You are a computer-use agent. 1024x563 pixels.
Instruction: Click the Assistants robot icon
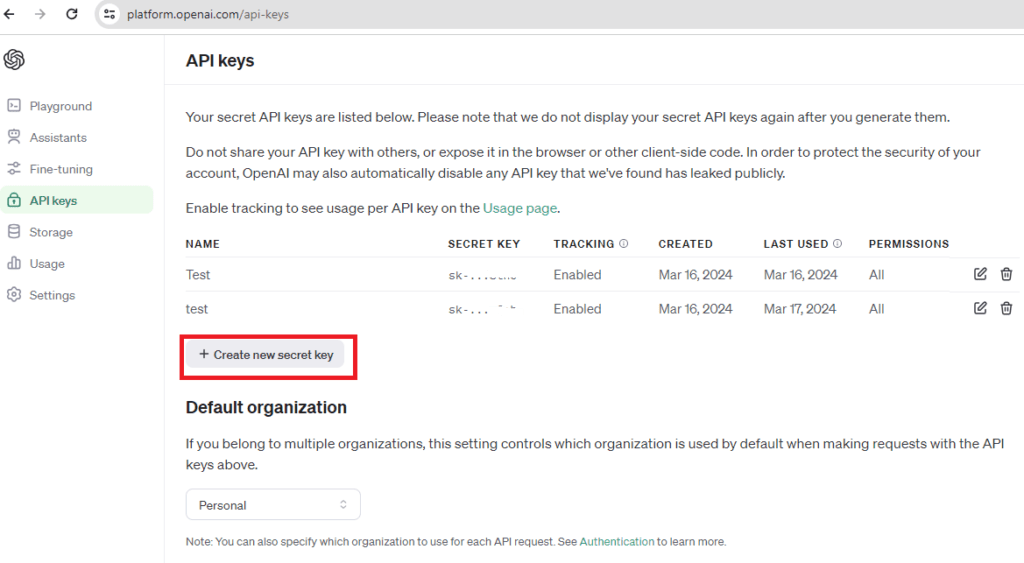tap(14, 137)
